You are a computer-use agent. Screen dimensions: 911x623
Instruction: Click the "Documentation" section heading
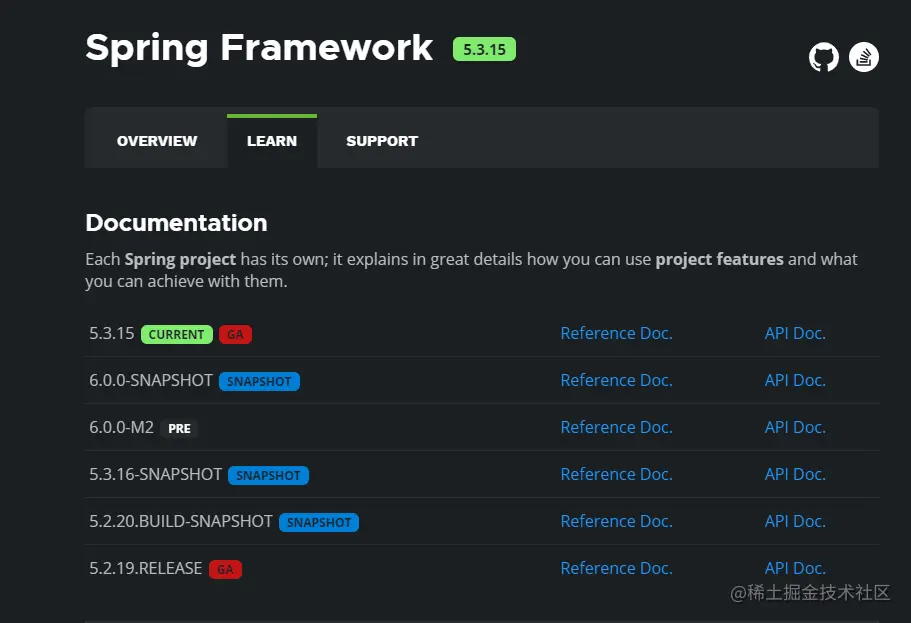click(x=176, y=223)
